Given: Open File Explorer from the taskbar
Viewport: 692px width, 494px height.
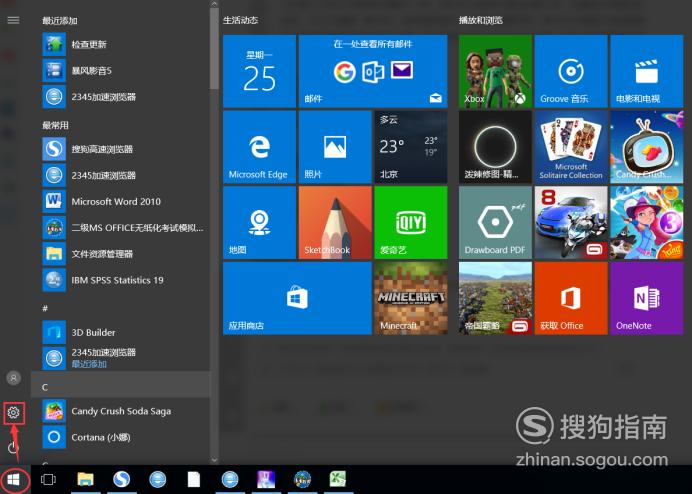Looking at the screenshot, I should 85,479.
